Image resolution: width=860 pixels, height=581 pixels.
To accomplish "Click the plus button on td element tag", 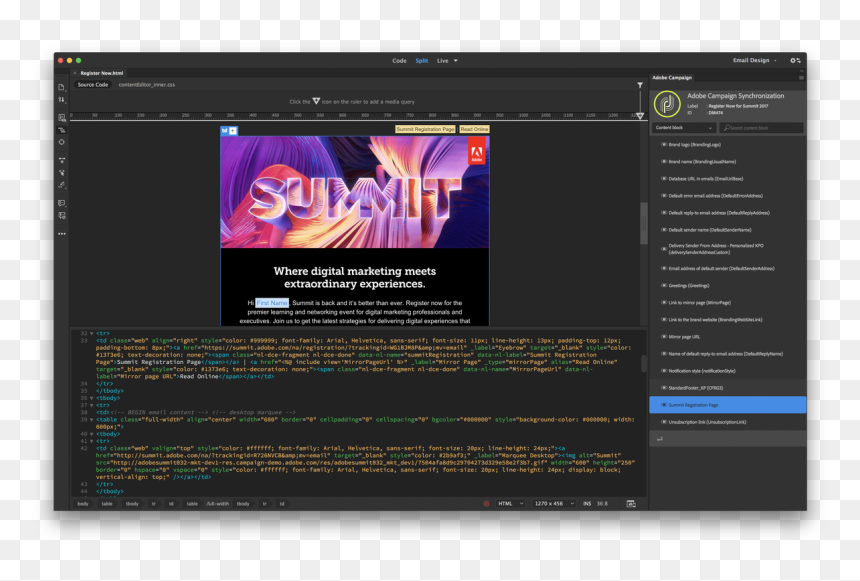I will point(233,131).
